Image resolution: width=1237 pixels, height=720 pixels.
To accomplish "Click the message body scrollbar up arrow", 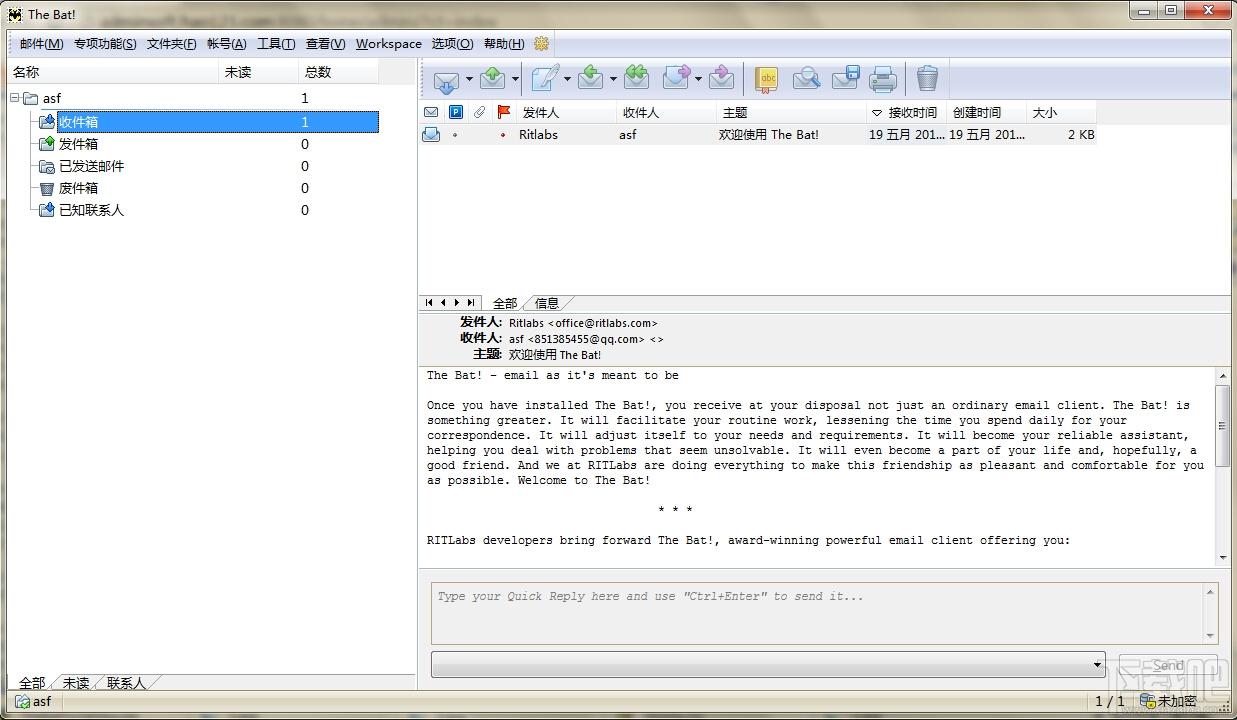I will coord(1223,376).
